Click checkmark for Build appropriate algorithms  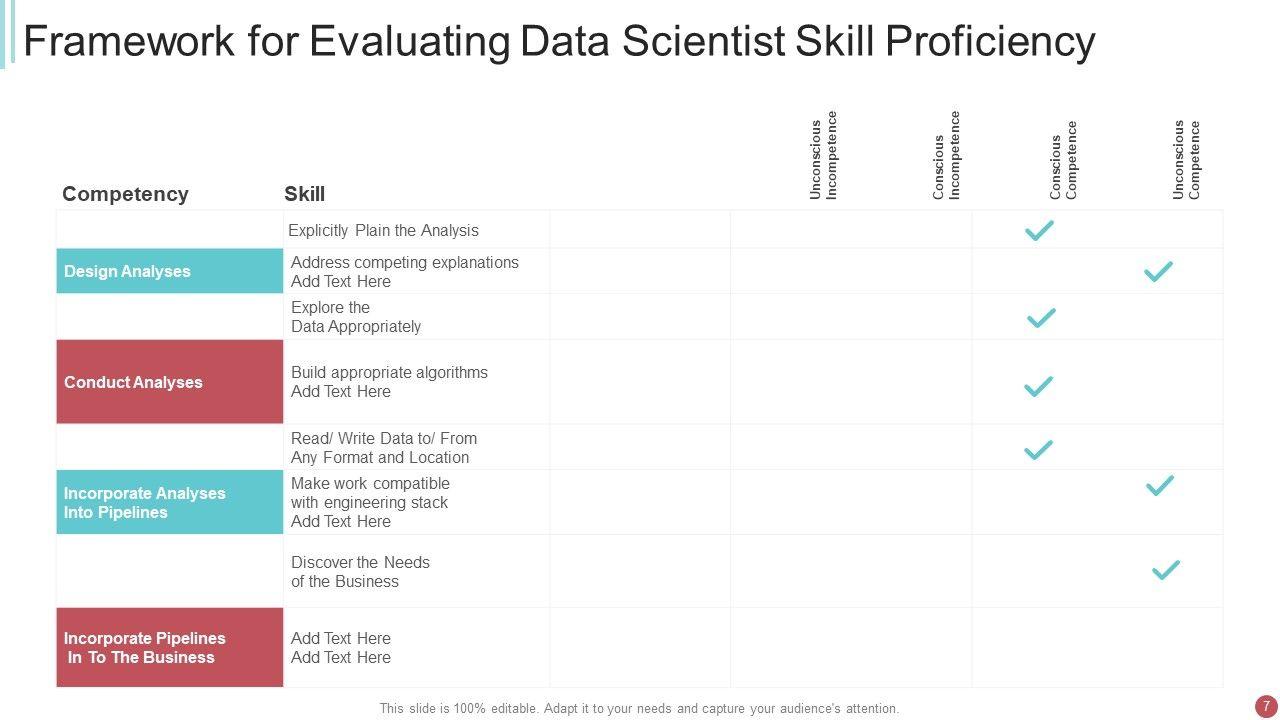(x=1039, y=386)
